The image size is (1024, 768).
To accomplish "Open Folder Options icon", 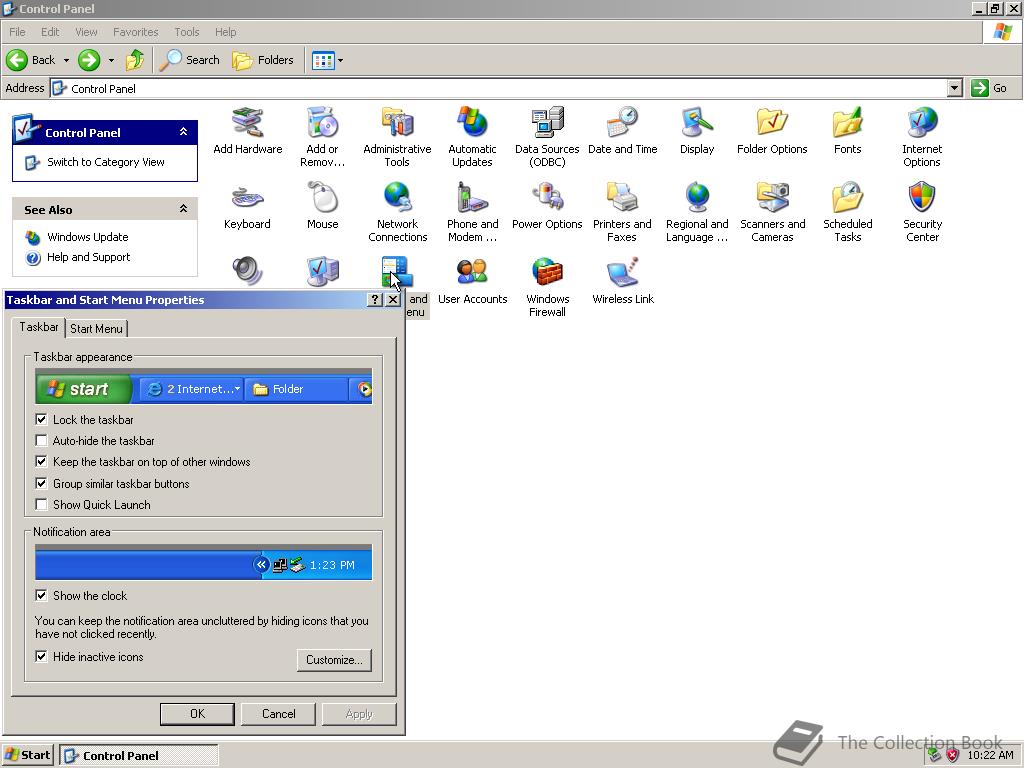I will [x=773, y=123].
